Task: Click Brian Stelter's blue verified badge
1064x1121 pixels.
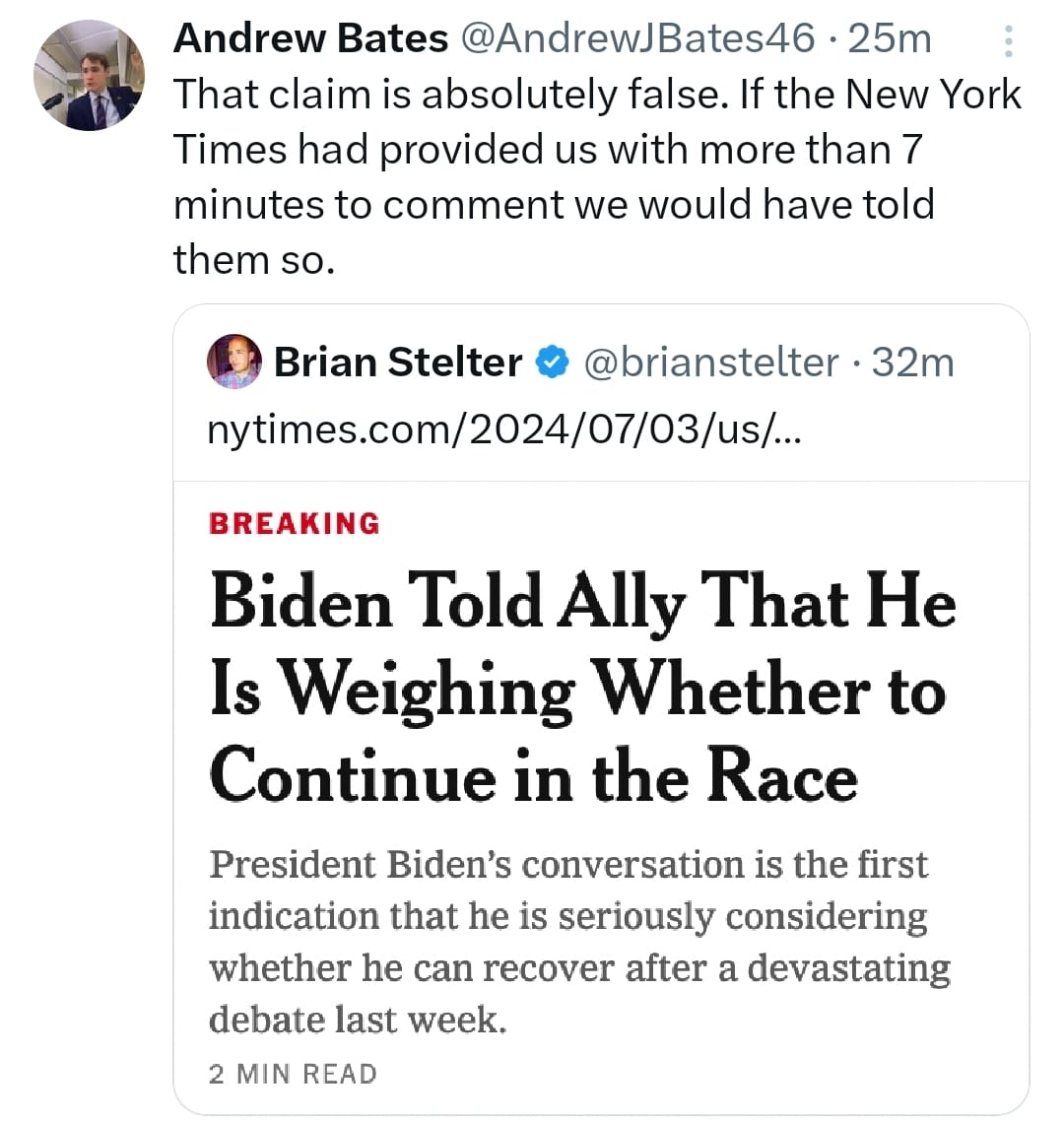Action: [553, 362]
